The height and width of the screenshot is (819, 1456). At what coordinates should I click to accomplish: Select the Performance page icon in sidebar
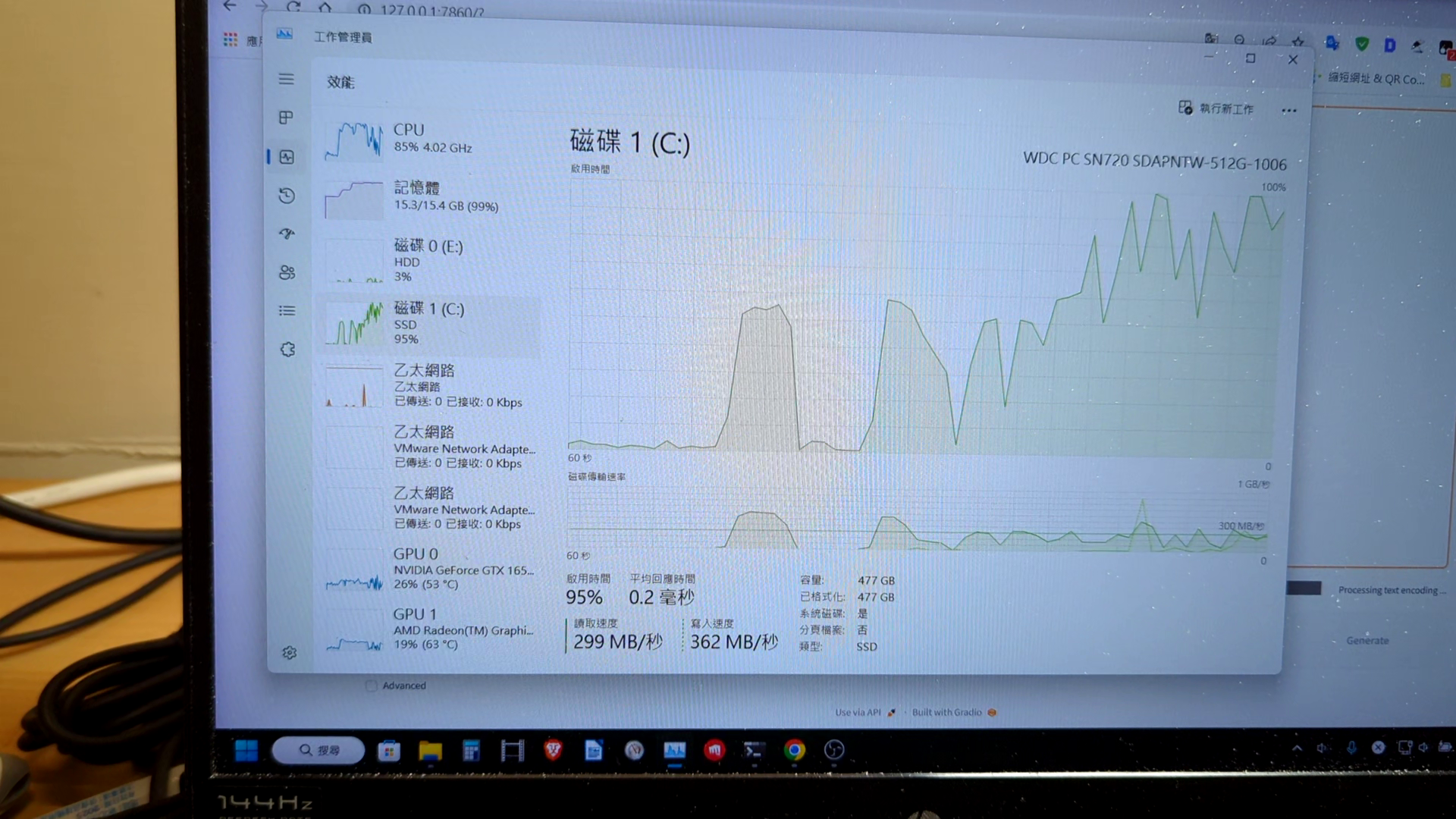pyautogui.click(x=287, y=157)
